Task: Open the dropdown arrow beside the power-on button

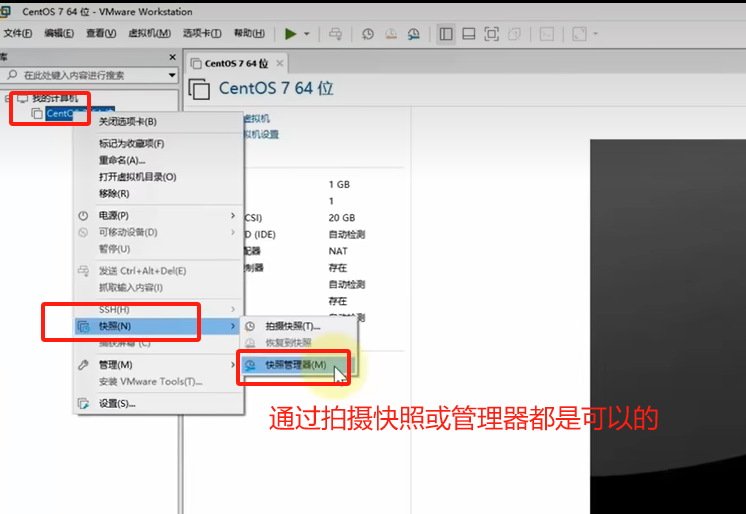Action: (307, 34)
